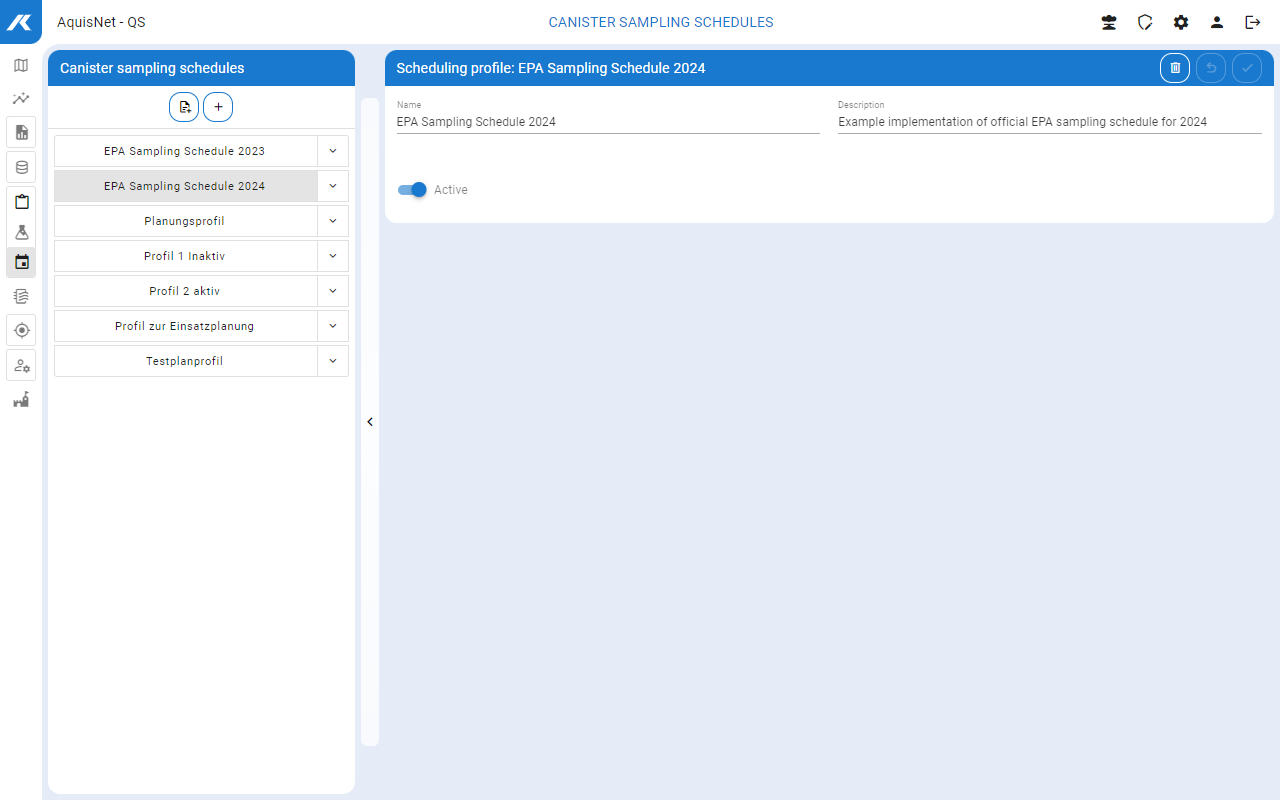Viewport: 1280px width, 800px height.
Task: Open the line chart sidebar icon
Action: (x=21, y=99)
